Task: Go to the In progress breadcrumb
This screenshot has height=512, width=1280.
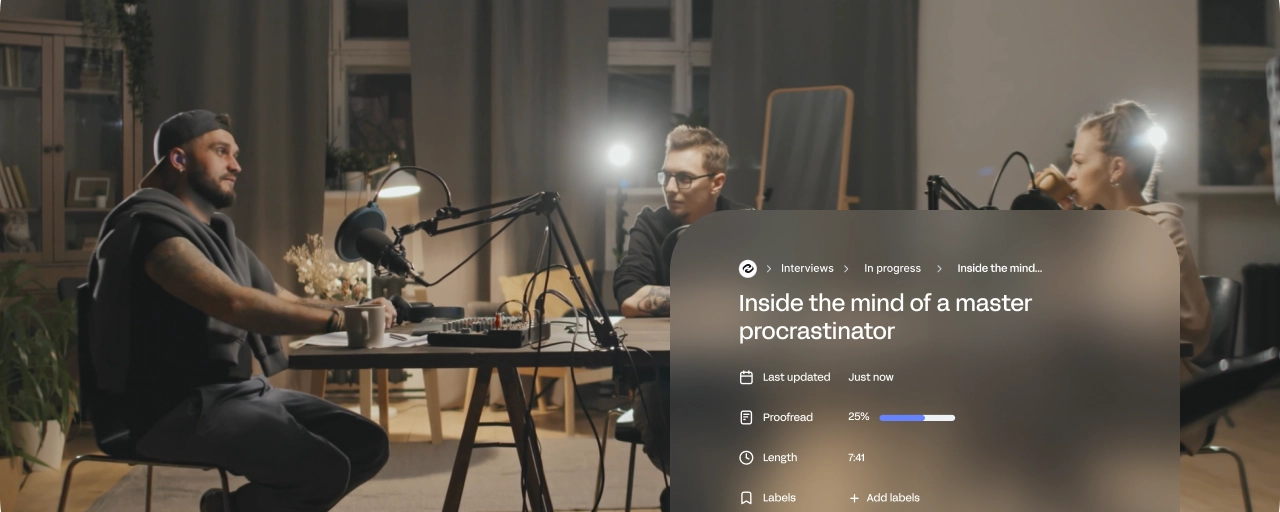Action: pos(892,269)
